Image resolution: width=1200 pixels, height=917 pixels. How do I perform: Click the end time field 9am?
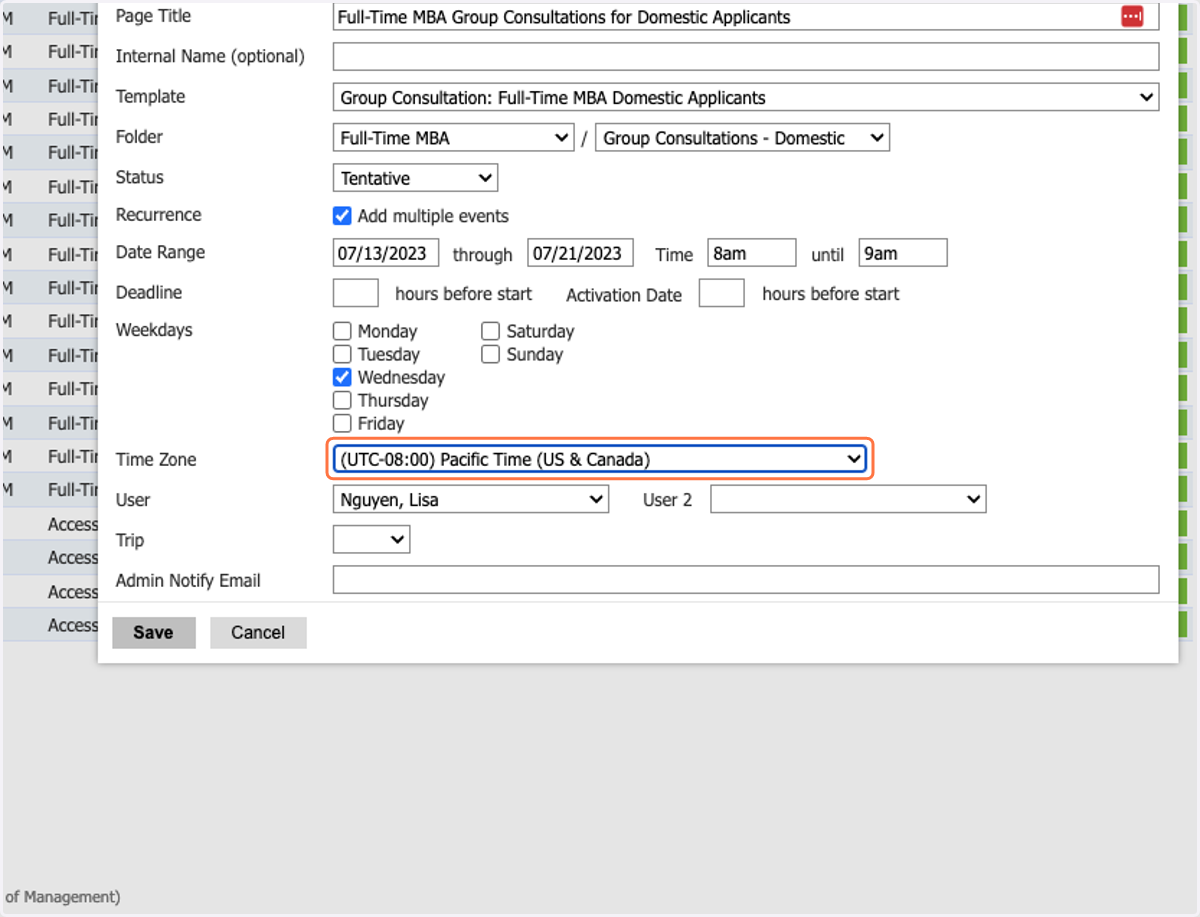tap(903, 253)
